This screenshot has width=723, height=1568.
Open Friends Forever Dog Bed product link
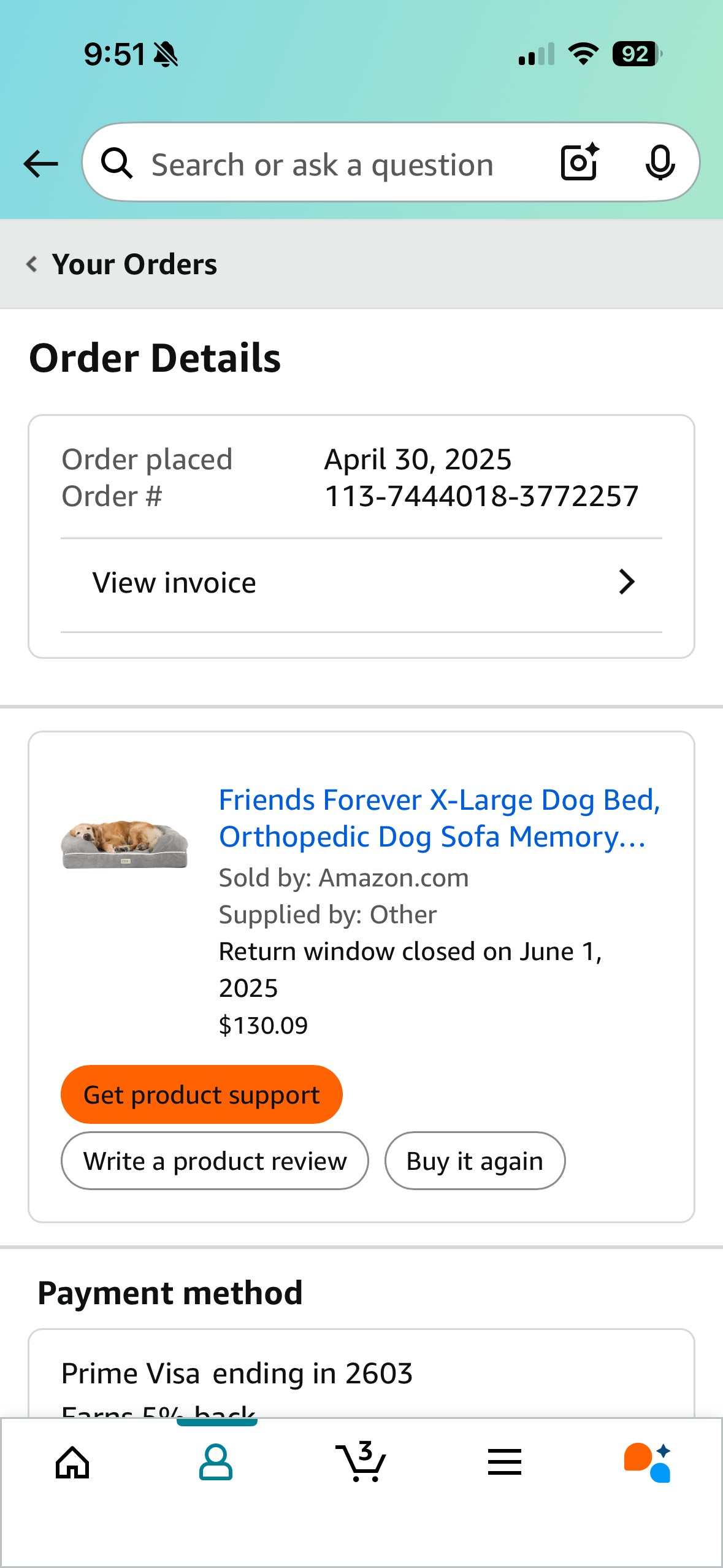click(439, 818)
